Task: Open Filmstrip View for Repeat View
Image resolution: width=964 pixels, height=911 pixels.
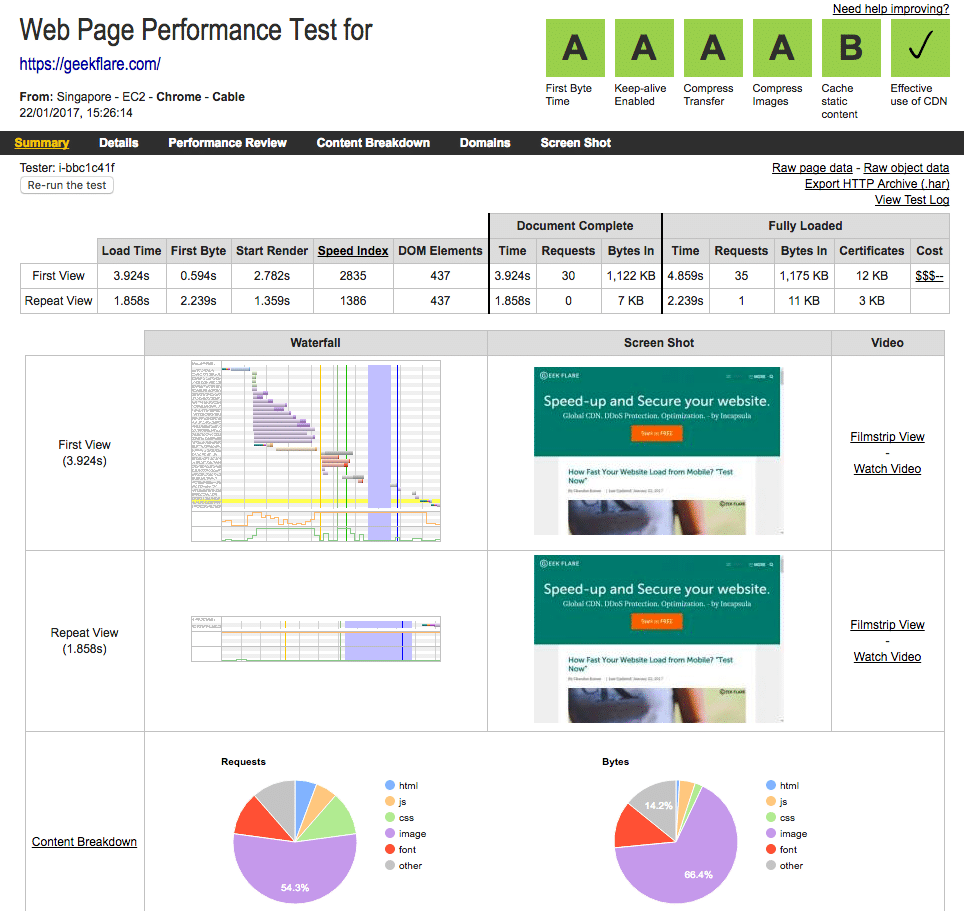Action: (x=886, y=624)
